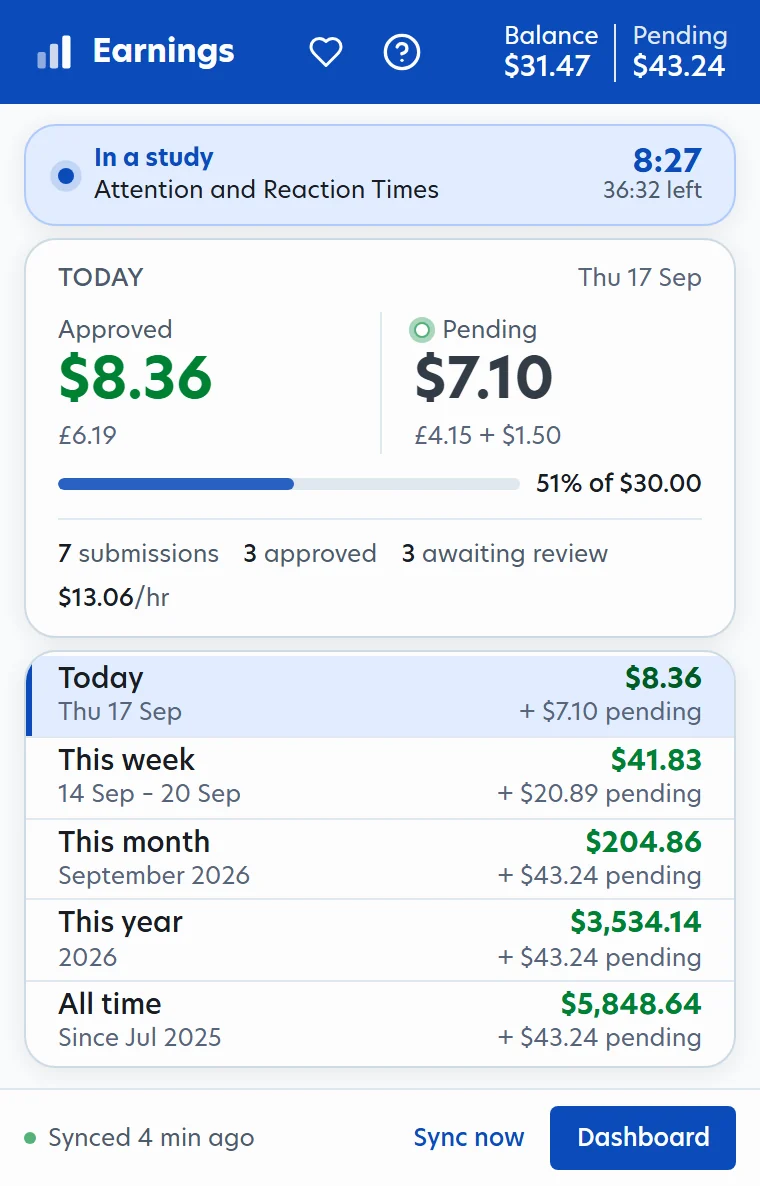Click the 36:32 left text

[652, 190]
